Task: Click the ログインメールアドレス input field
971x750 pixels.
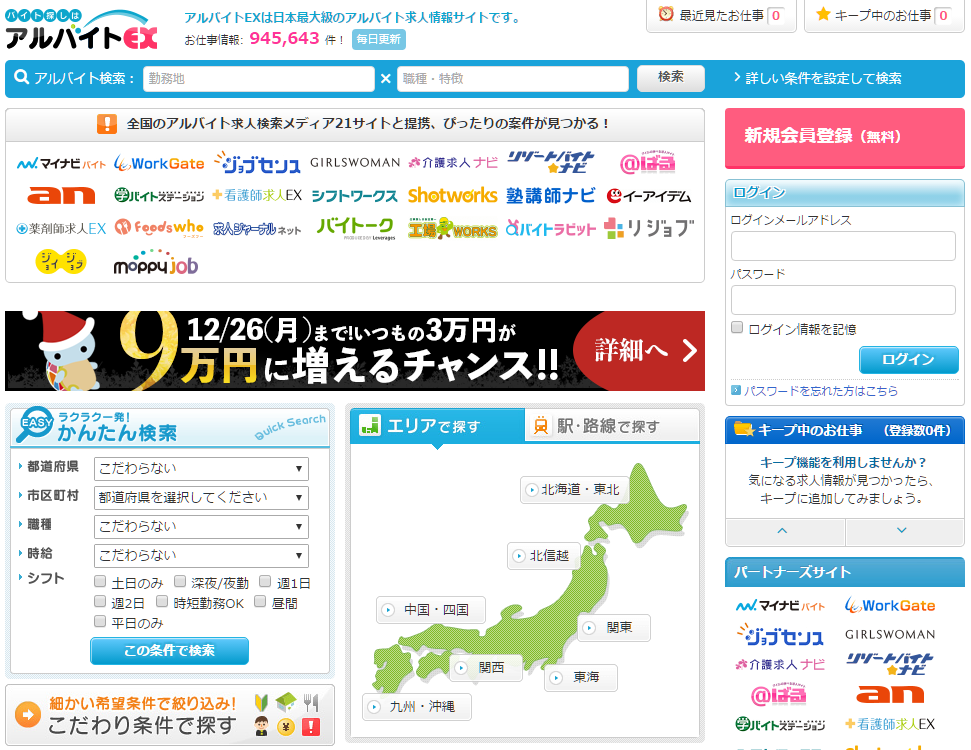Action: 843,246
